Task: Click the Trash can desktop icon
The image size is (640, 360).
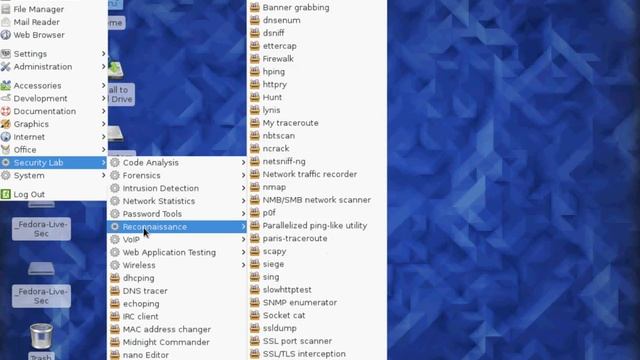Action: [x=41, y=336]
